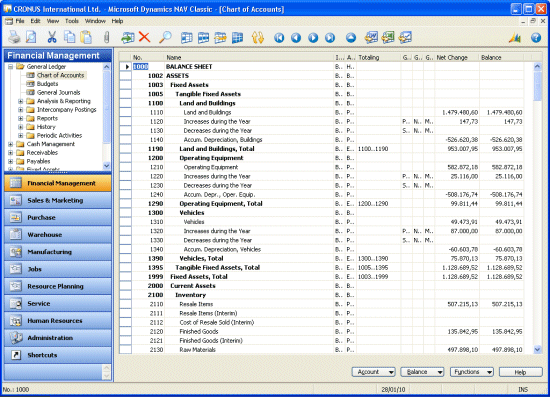Open the Administration module
This screenshot has width=550, height=397.
(58, 338)
